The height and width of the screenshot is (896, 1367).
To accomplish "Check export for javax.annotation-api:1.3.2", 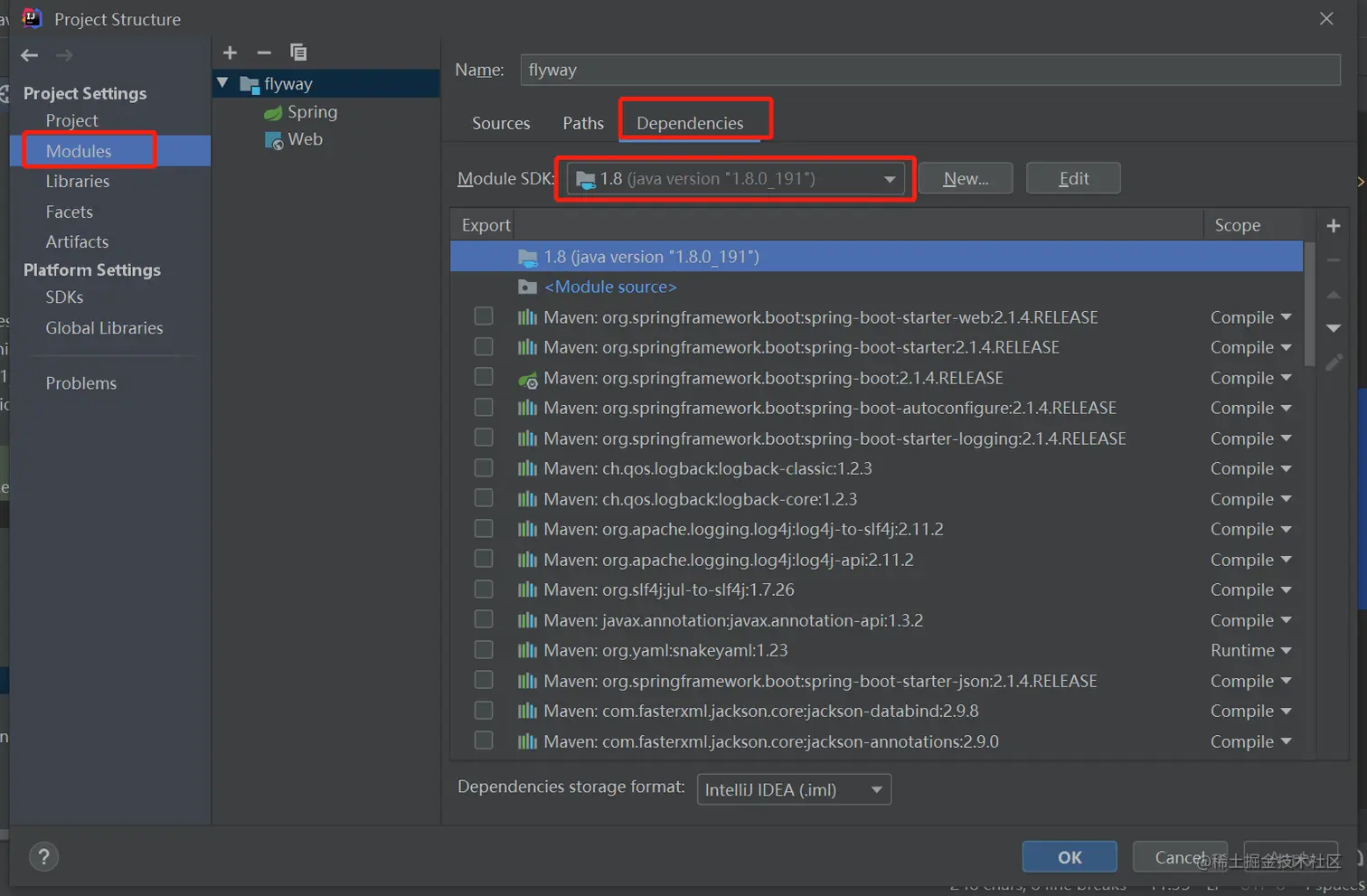I will pos(484,619).
